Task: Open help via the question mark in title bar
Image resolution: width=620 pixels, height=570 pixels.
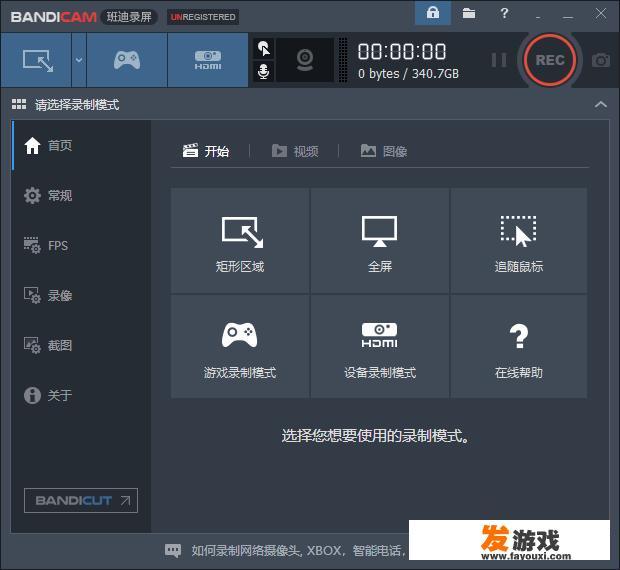Action: pyautogui.click(x=504, y=13)
